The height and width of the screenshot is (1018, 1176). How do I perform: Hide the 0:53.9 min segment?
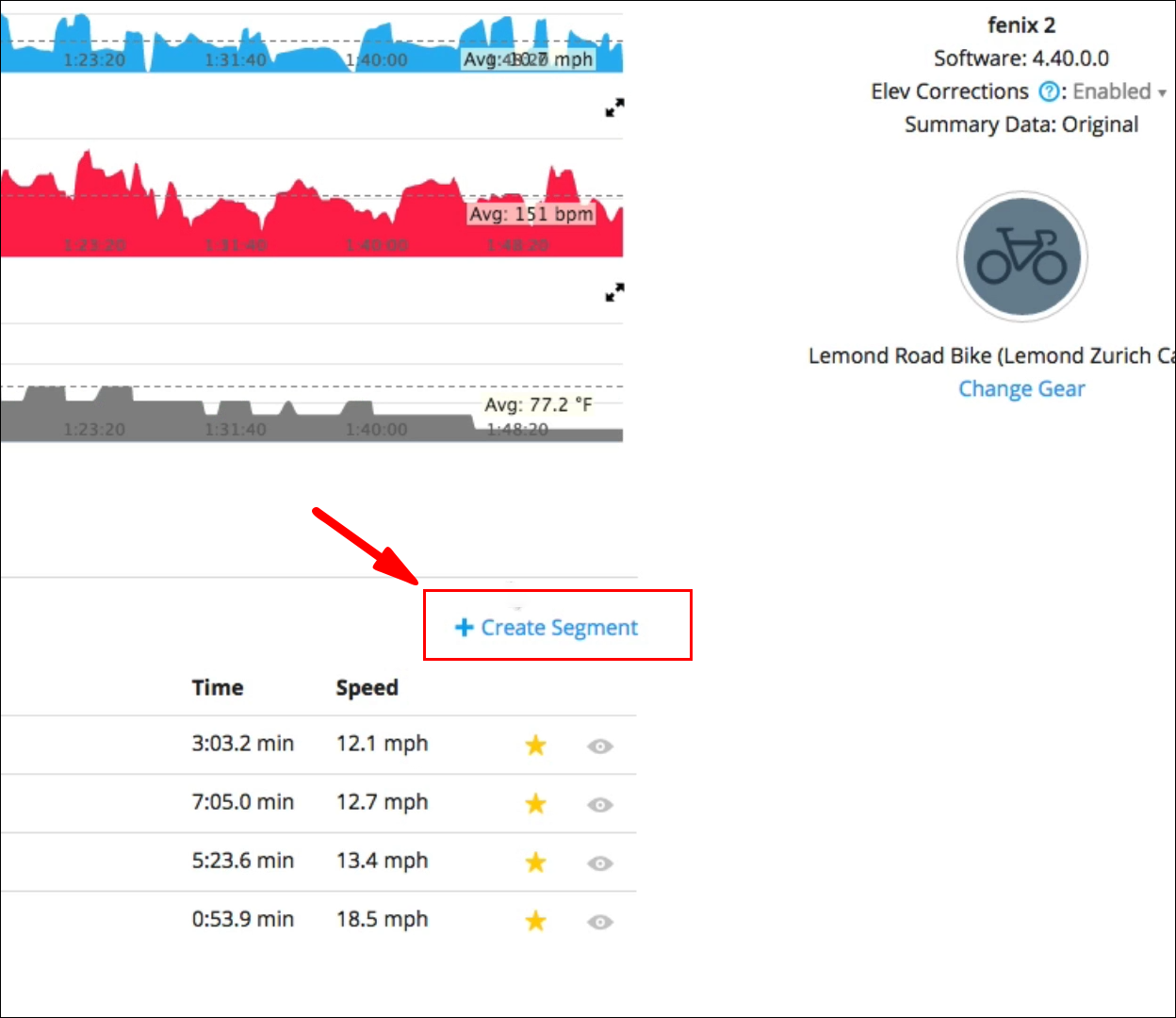tap(600, 922)
